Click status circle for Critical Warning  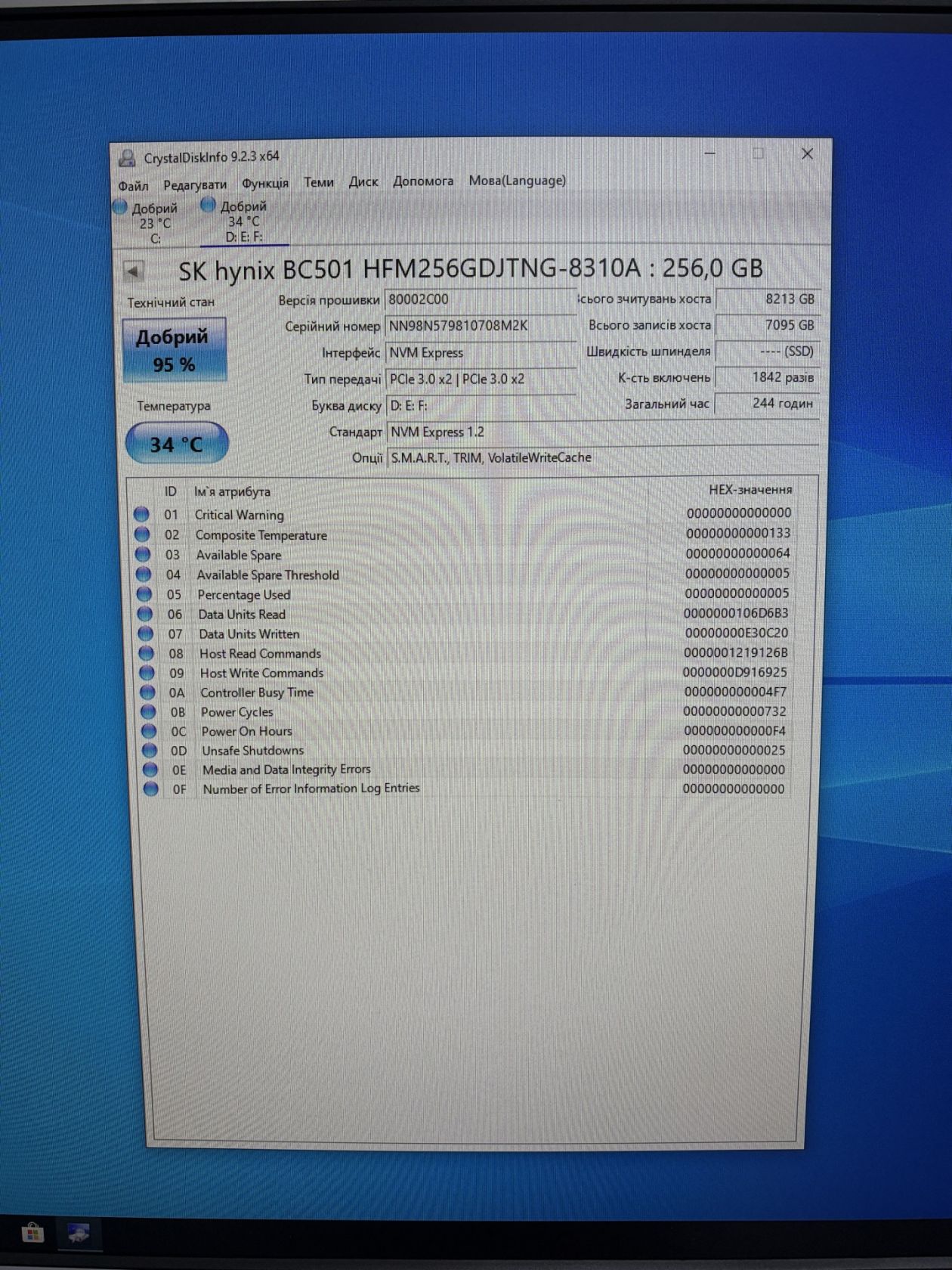coord(141,514)
